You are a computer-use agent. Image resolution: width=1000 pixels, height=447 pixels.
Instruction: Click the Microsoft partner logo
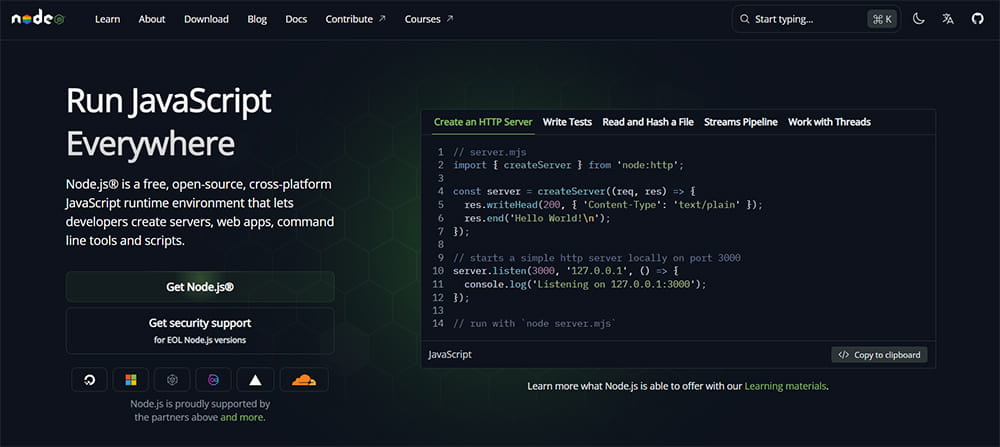131,379
